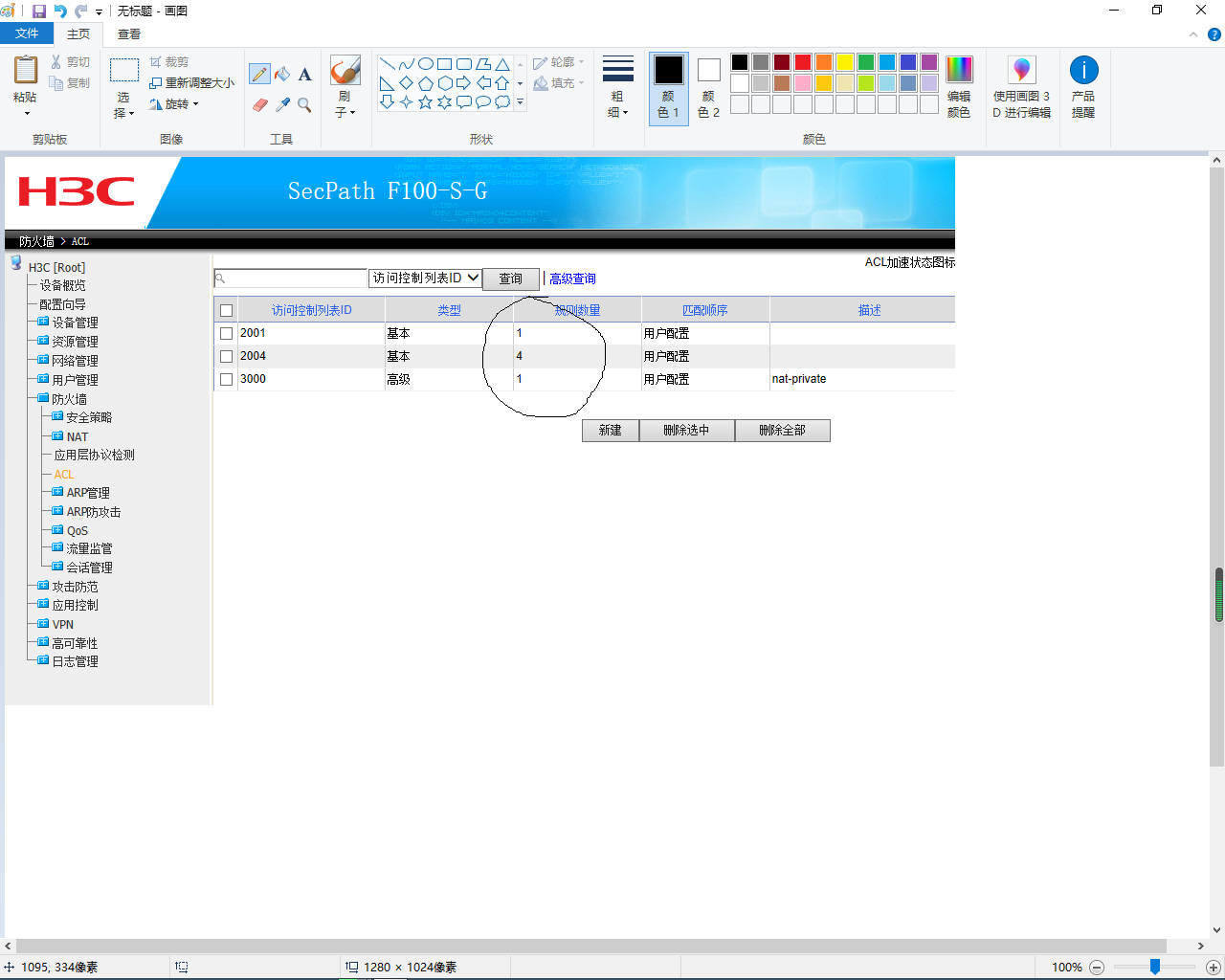Pick the right arrow shape

464,83
